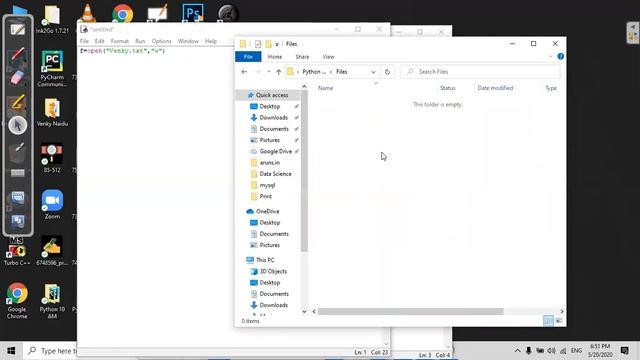Click the Python breadcrumb in address bar

pyautogui.click(x=314, y=72)
